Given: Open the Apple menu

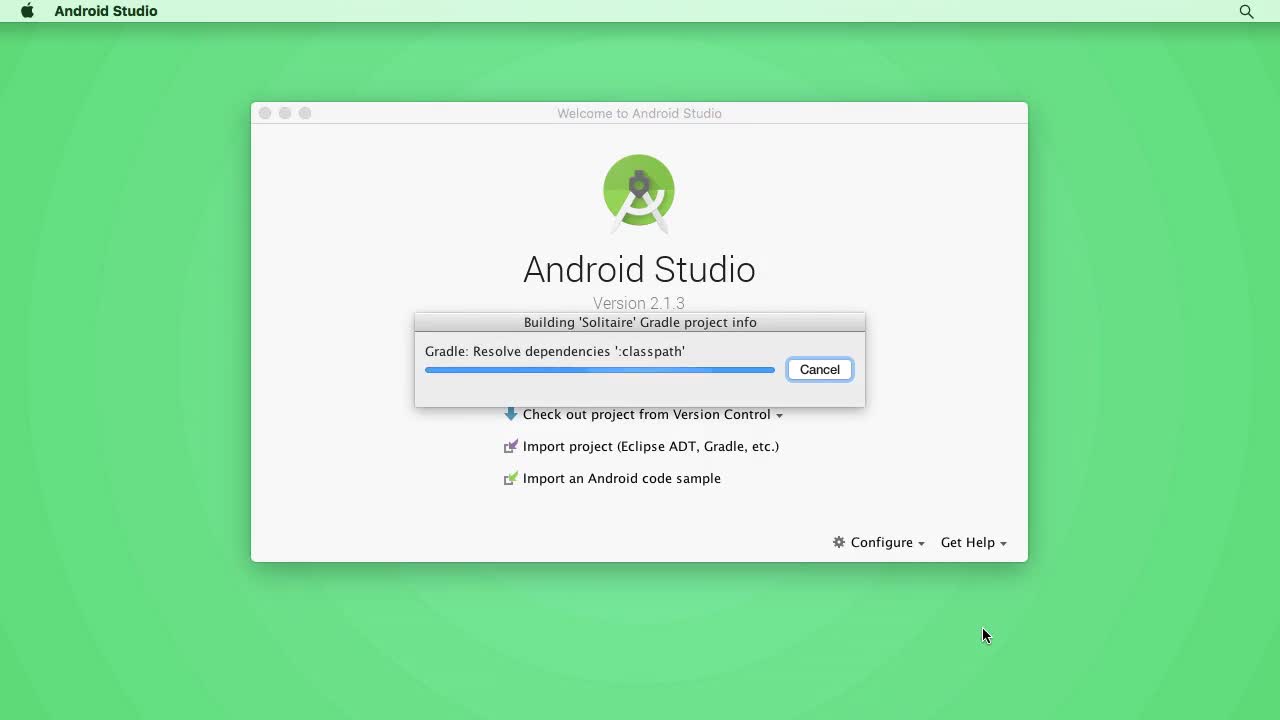Looking at the screenshot, I should 27,11.
